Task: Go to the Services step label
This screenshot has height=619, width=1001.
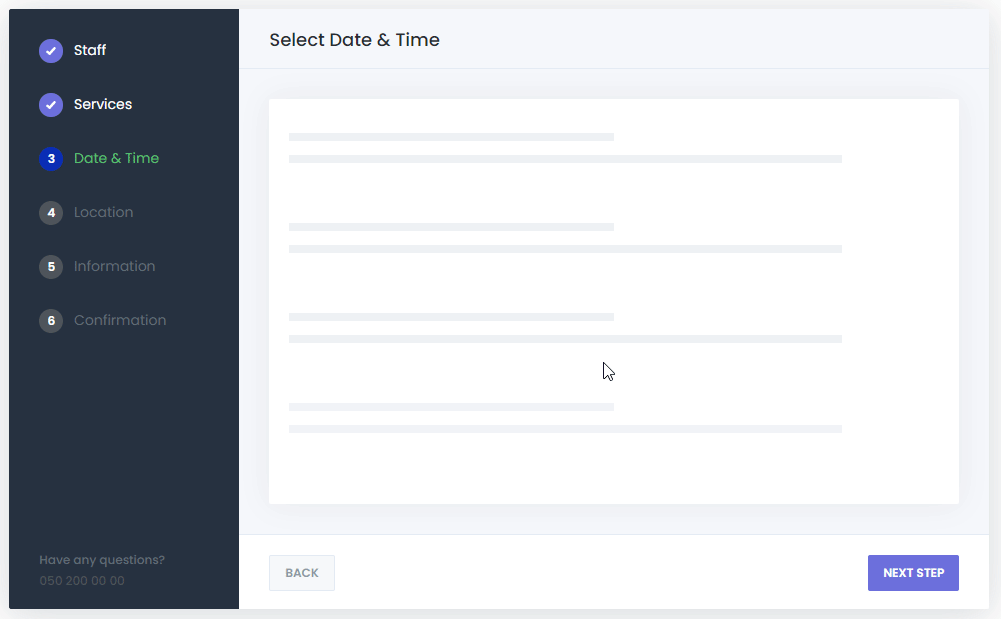Action: pos(103,104)
